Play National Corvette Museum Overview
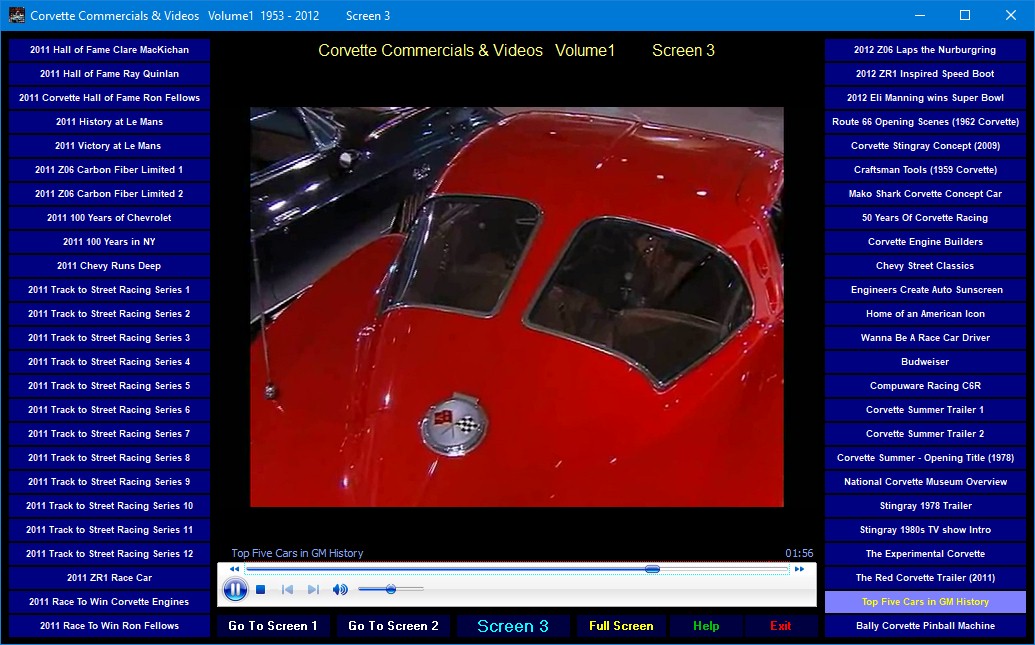Viewport: 1035px width, 645px height. click(925, 482)
